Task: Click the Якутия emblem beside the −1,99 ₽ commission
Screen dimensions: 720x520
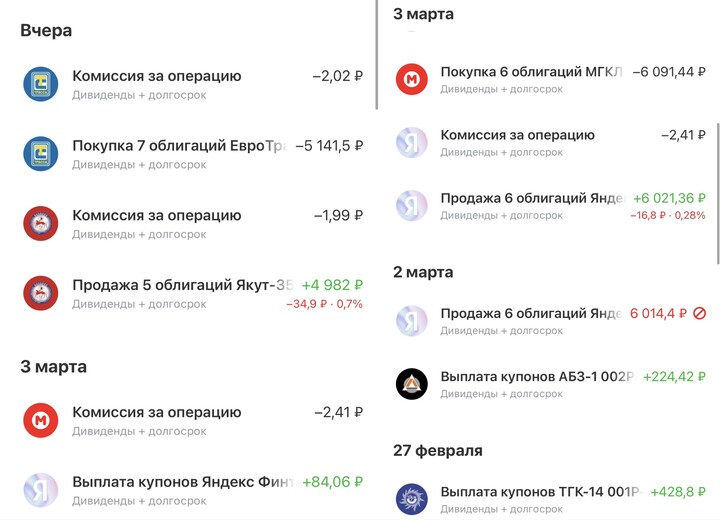Action: (41, 223)
